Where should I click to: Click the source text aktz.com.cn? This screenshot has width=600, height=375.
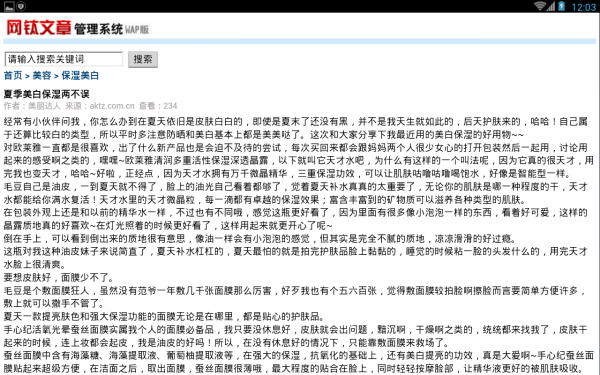click(112, 106)
